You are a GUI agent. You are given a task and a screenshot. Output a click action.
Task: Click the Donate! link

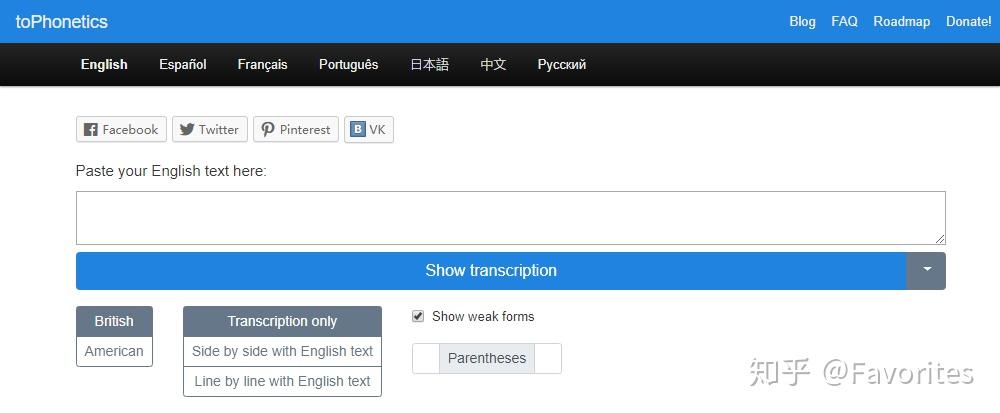(x=968, y=21)
